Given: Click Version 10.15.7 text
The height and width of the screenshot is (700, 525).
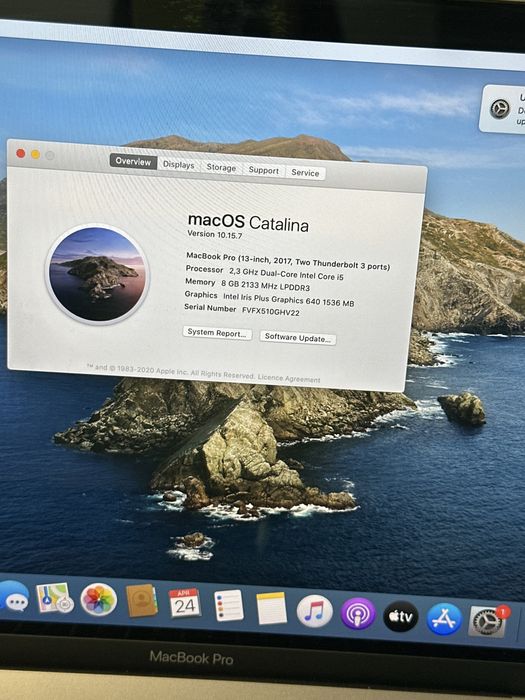Looking at the screenshot, I should tap(215, 234).
